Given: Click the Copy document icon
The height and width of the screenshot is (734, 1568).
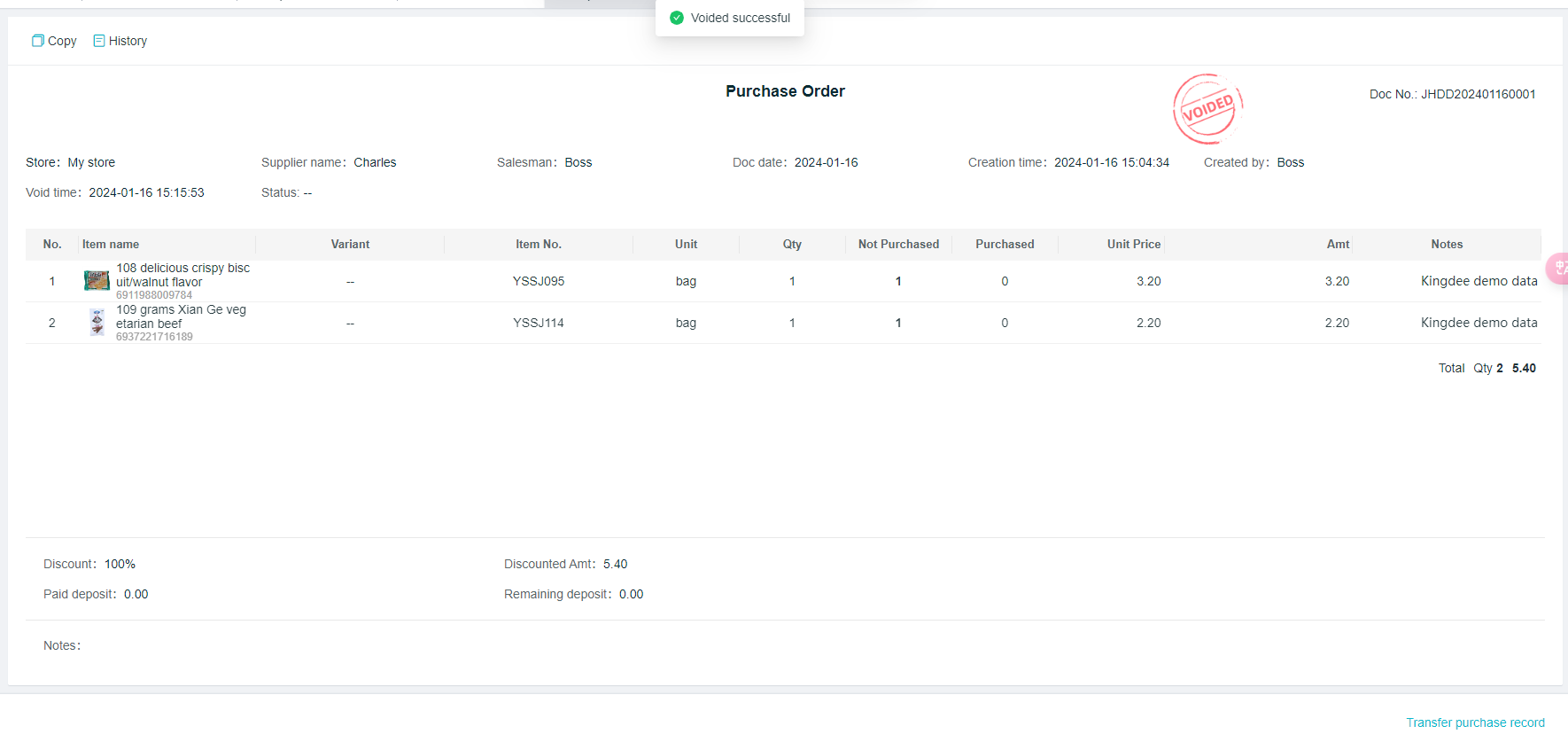Looking at the screenshot, I should (x=38, y=41).
